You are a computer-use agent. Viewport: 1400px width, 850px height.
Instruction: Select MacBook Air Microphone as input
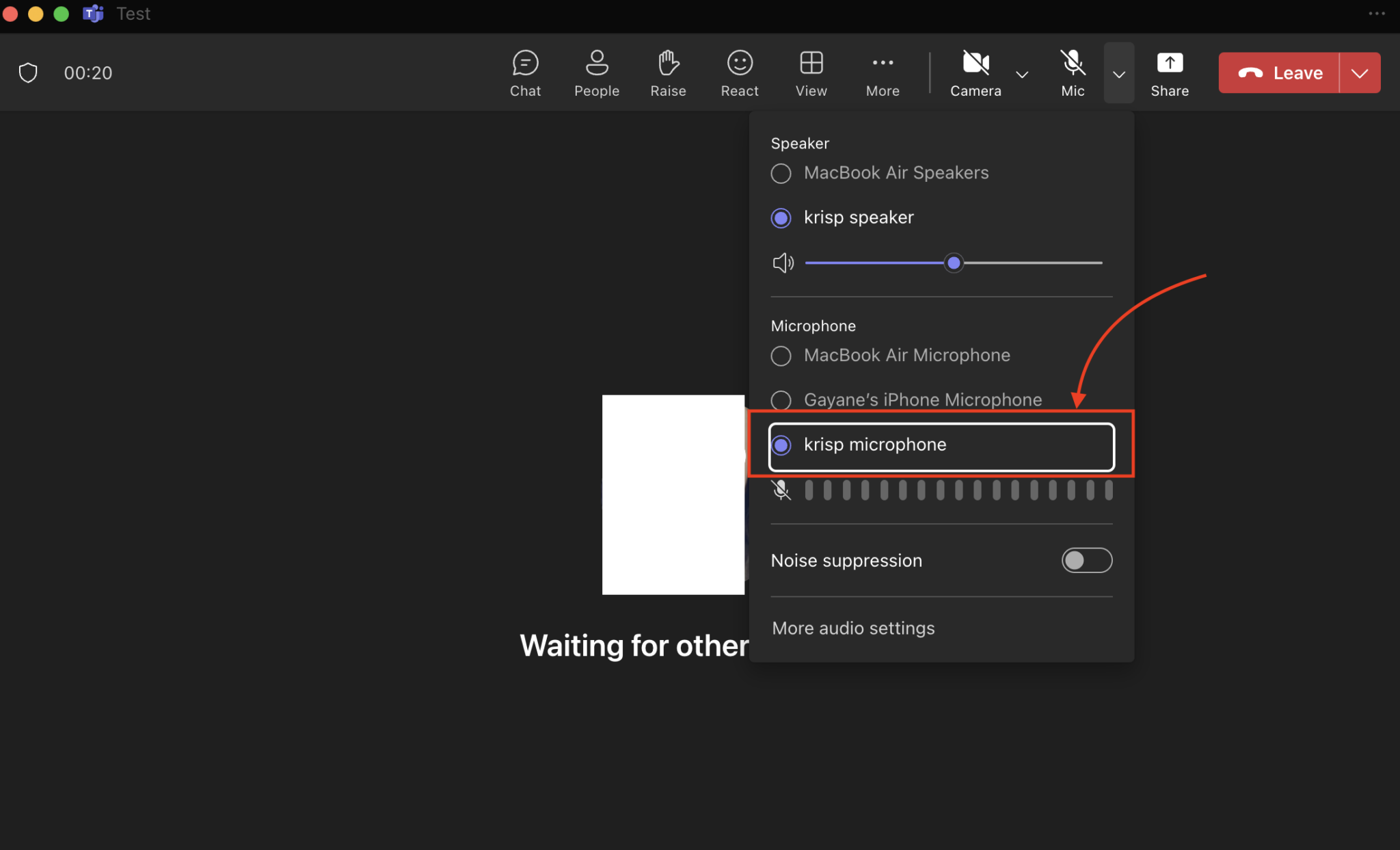780,356
